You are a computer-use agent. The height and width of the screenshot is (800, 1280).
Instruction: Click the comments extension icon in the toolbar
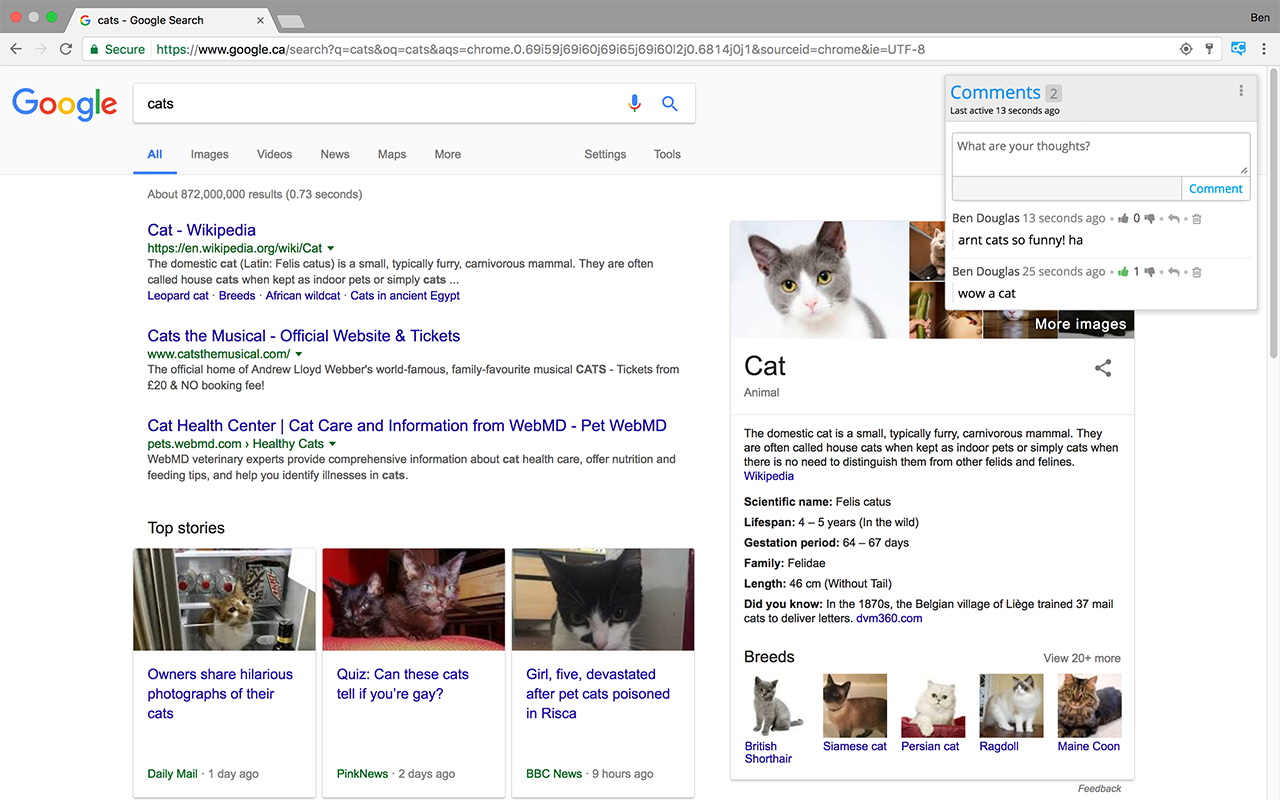click(1238, 48)
